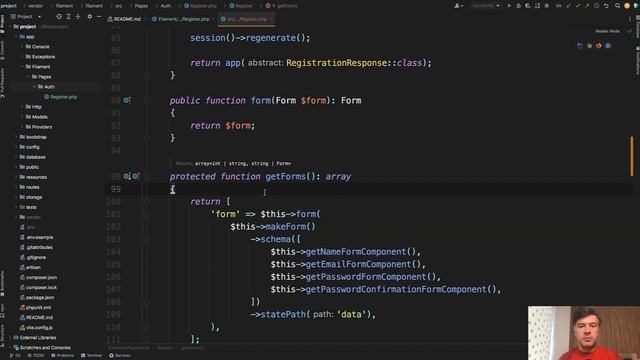The height and width of the screenshot is (360, 640).
Task: Toggle Reader Mode in the editor
Action: tap(607, 31)
